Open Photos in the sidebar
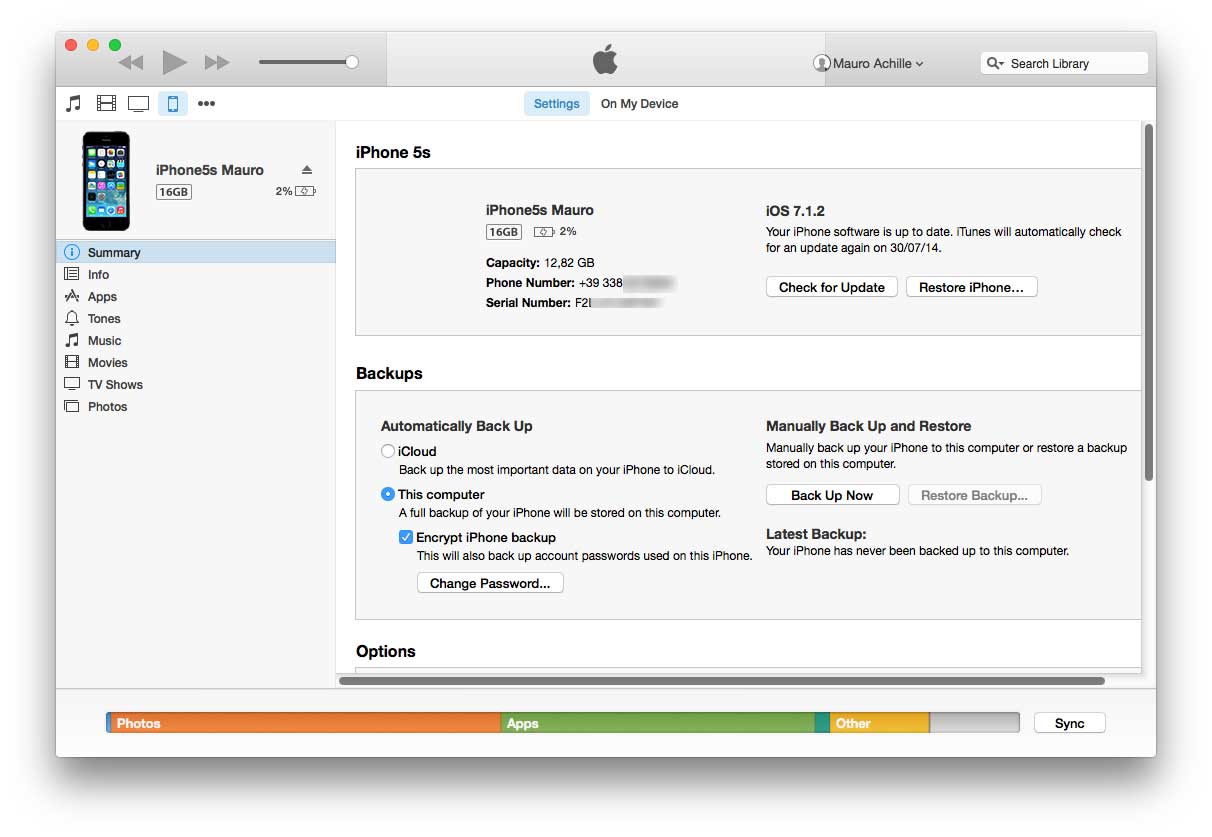 click(x=196, y=406)
